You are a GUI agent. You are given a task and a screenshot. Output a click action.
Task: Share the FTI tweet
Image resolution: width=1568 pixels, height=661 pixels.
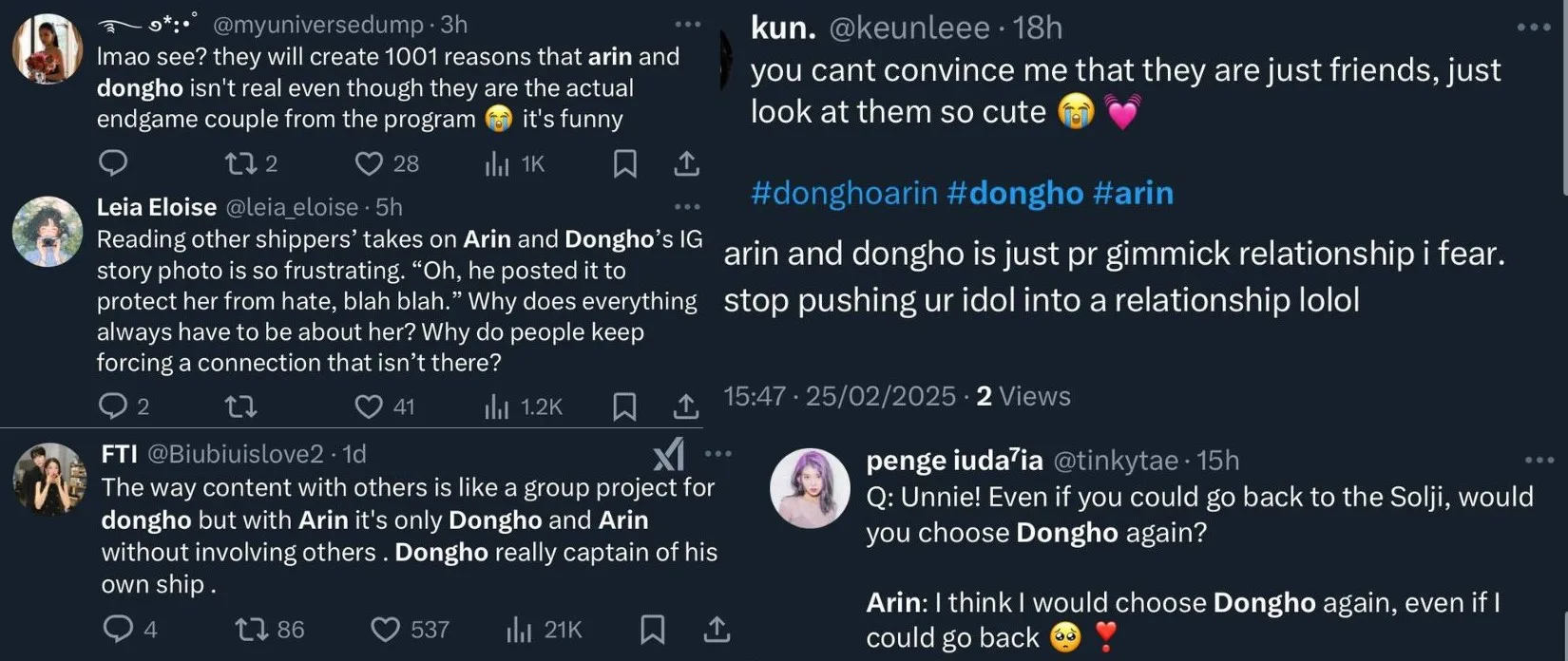[716, 629]
